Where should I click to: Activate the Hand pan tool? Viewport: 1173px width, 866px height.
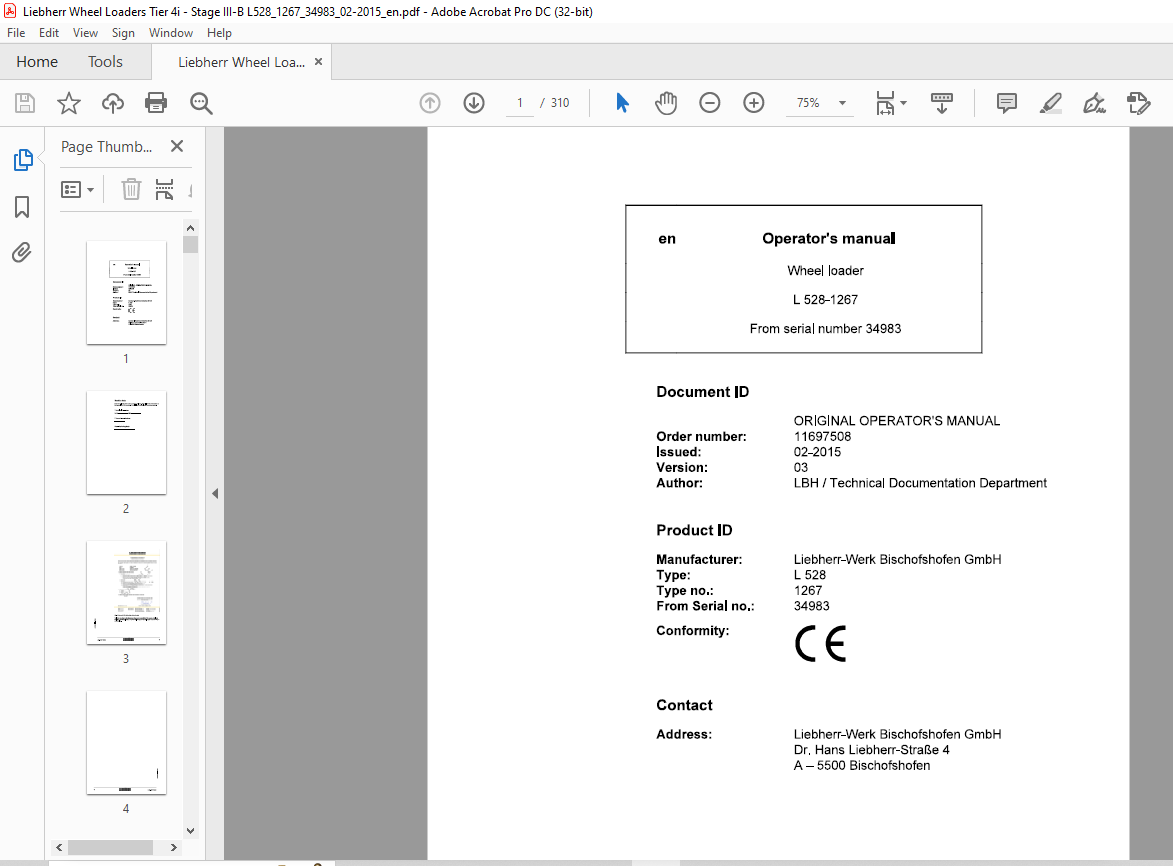click(x=666, y=103)
